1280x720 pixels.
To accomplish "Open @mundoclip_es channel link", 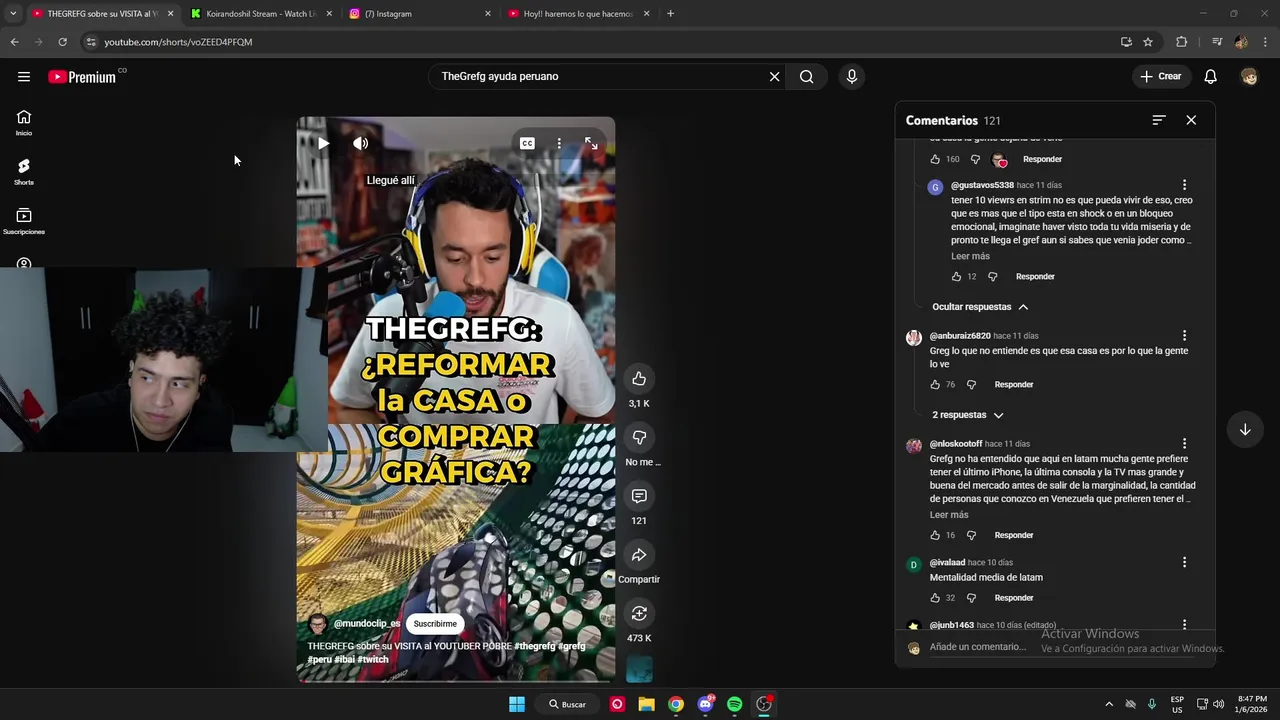I will (367, 624).
